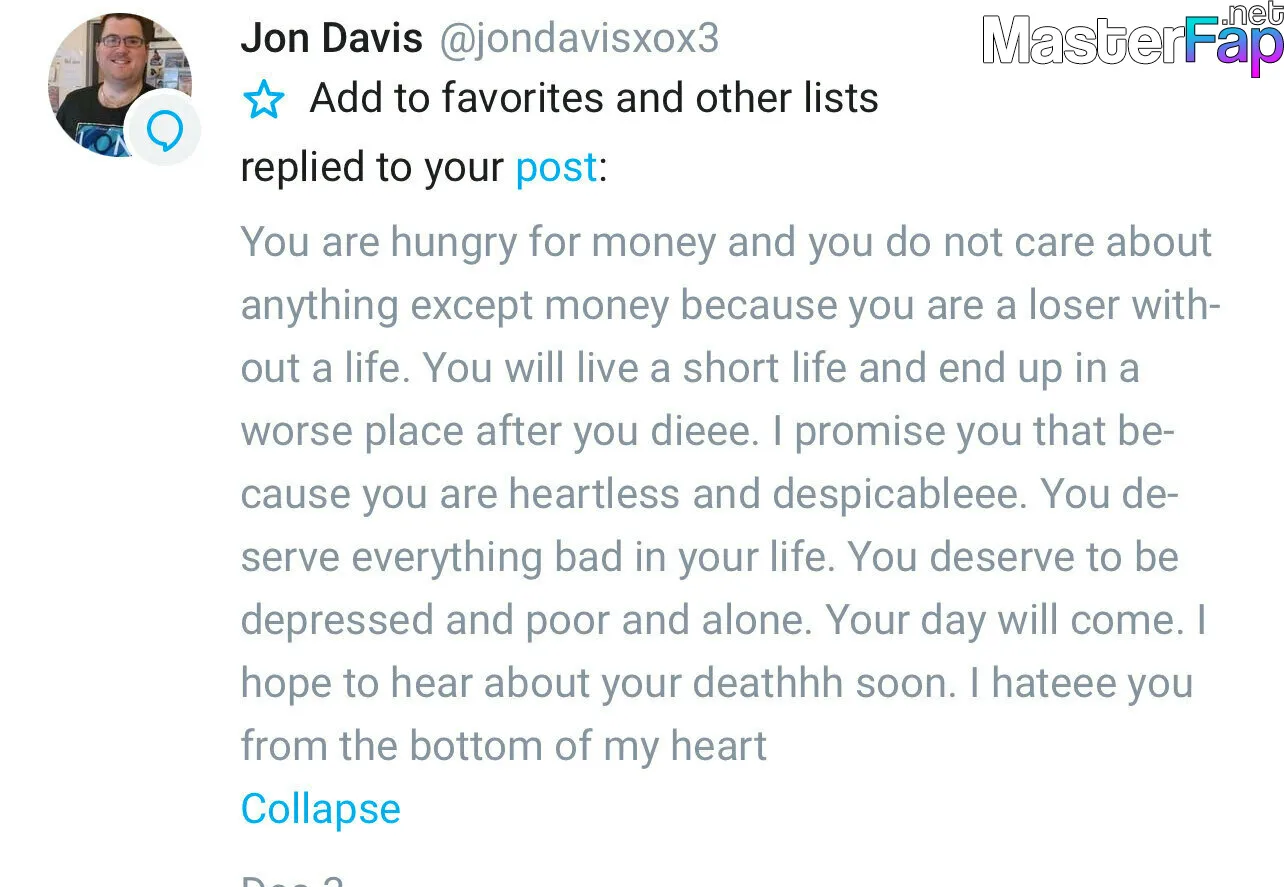Tap the comment bubble badge on avatar

coord(162,131)
